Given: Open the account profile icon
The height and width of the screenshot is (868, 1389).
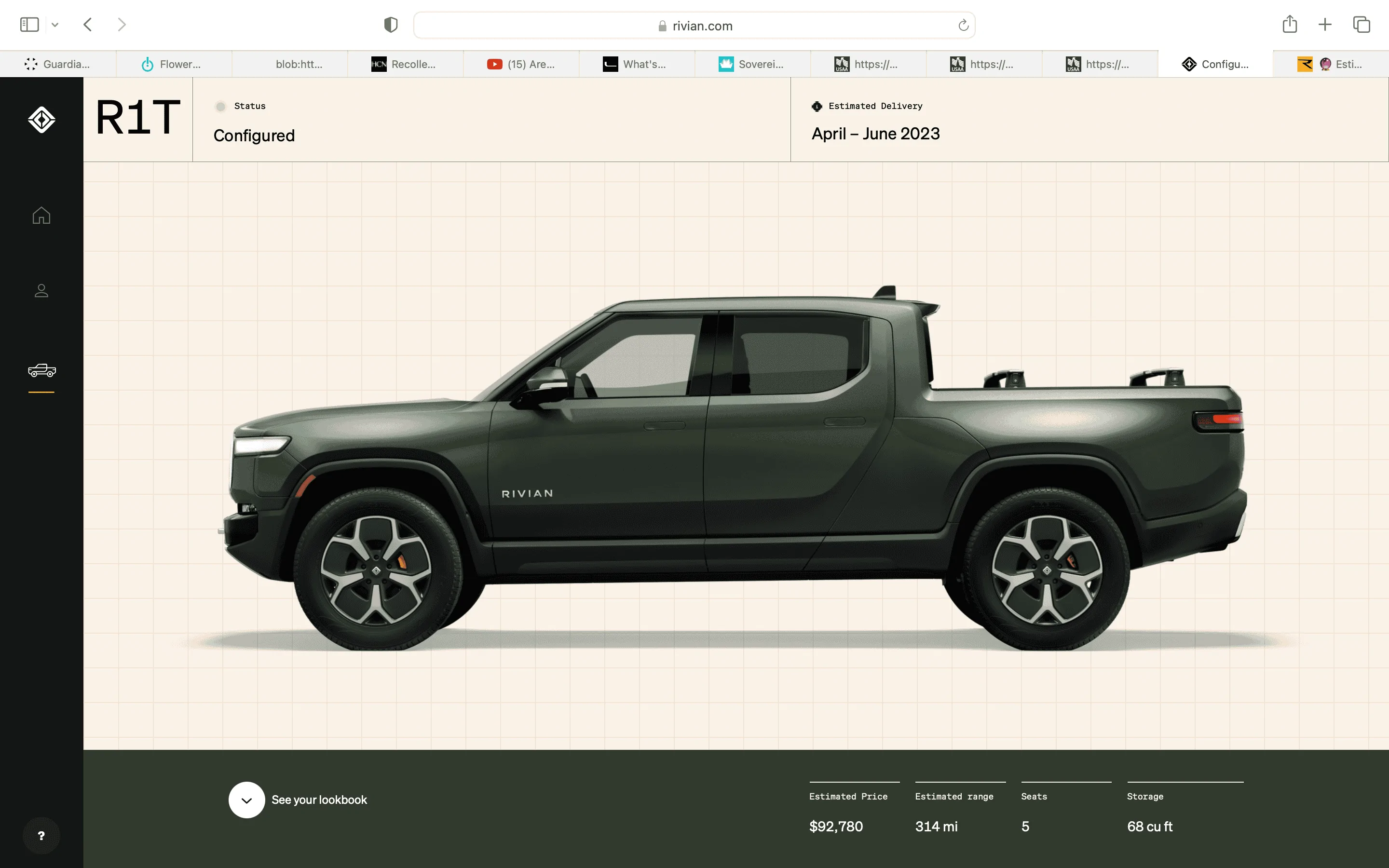Looking at the screenshot, I should tap(41, 290).
